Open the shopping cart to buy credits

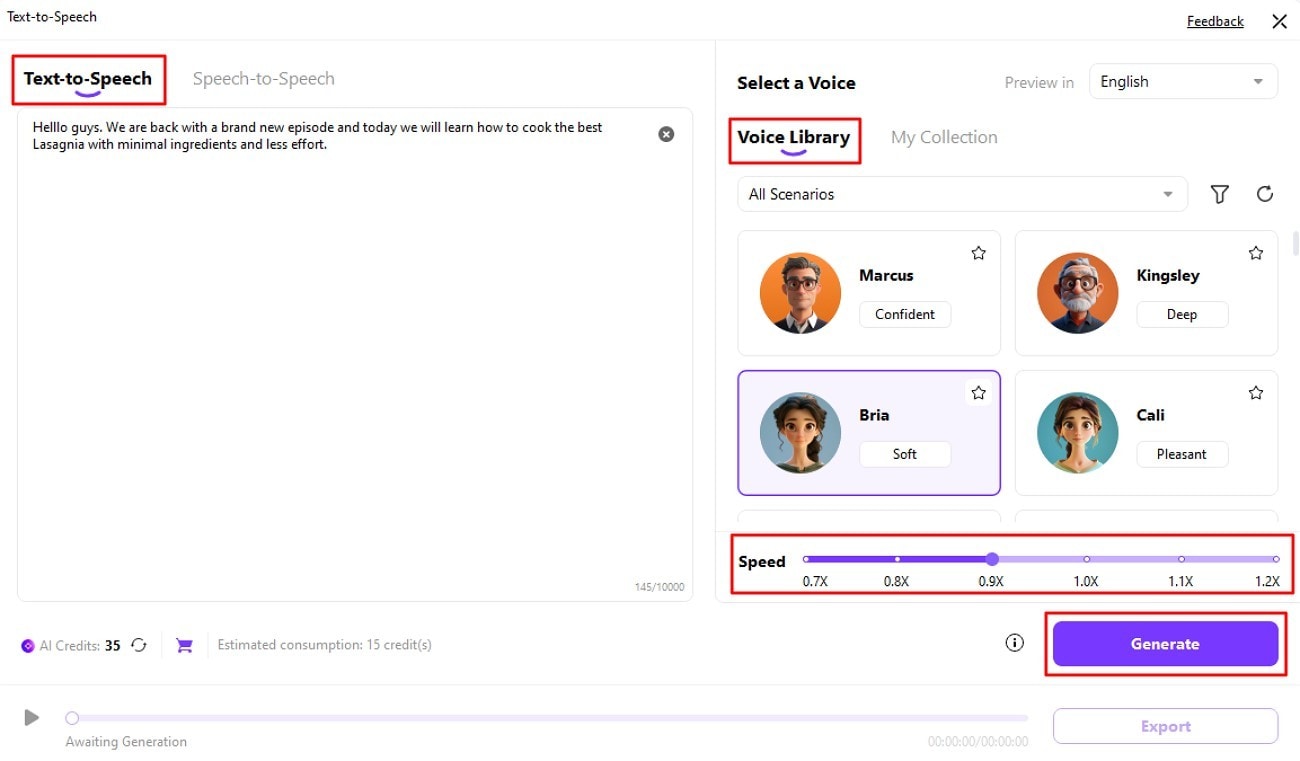(184, 645)
